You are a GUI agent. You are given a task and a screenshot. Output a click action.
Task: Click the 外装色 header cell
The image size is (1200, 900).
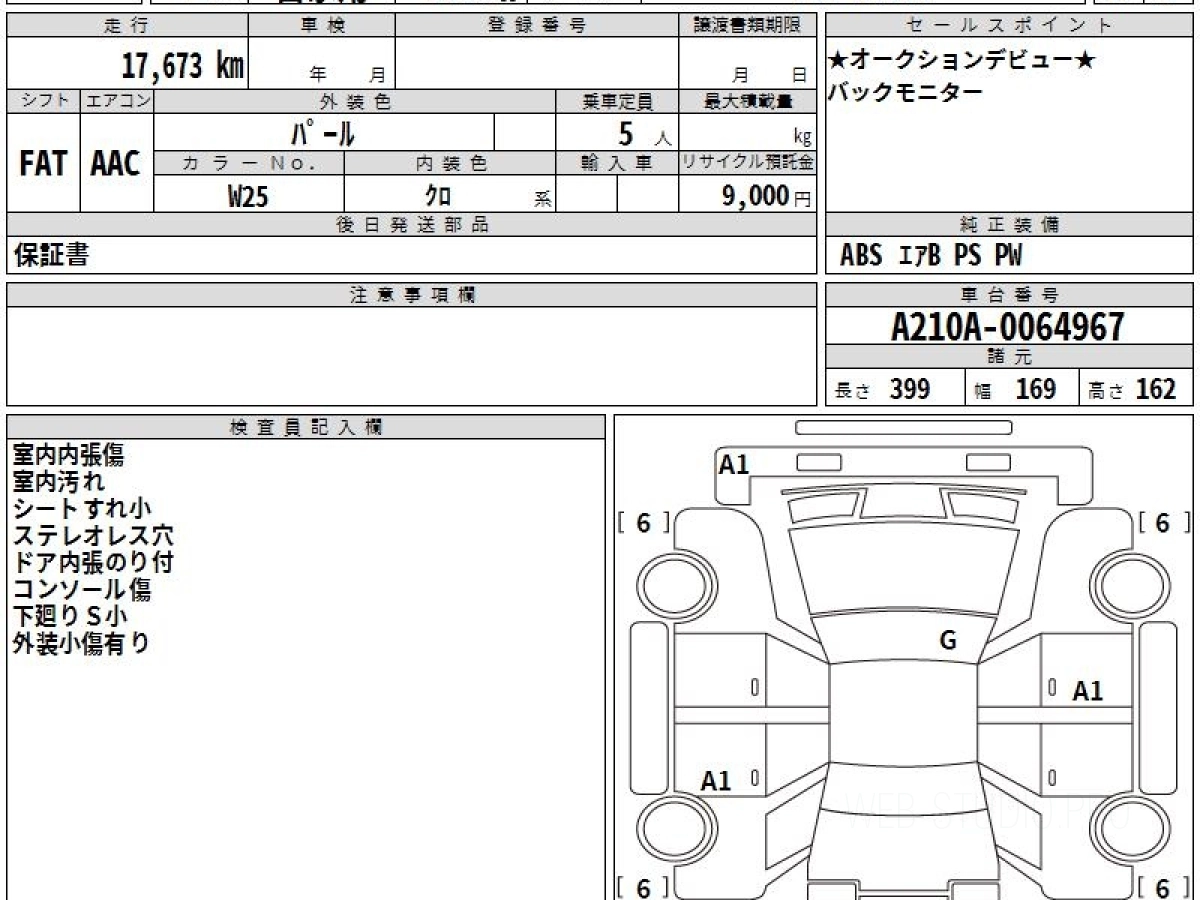tap(355, 101)
